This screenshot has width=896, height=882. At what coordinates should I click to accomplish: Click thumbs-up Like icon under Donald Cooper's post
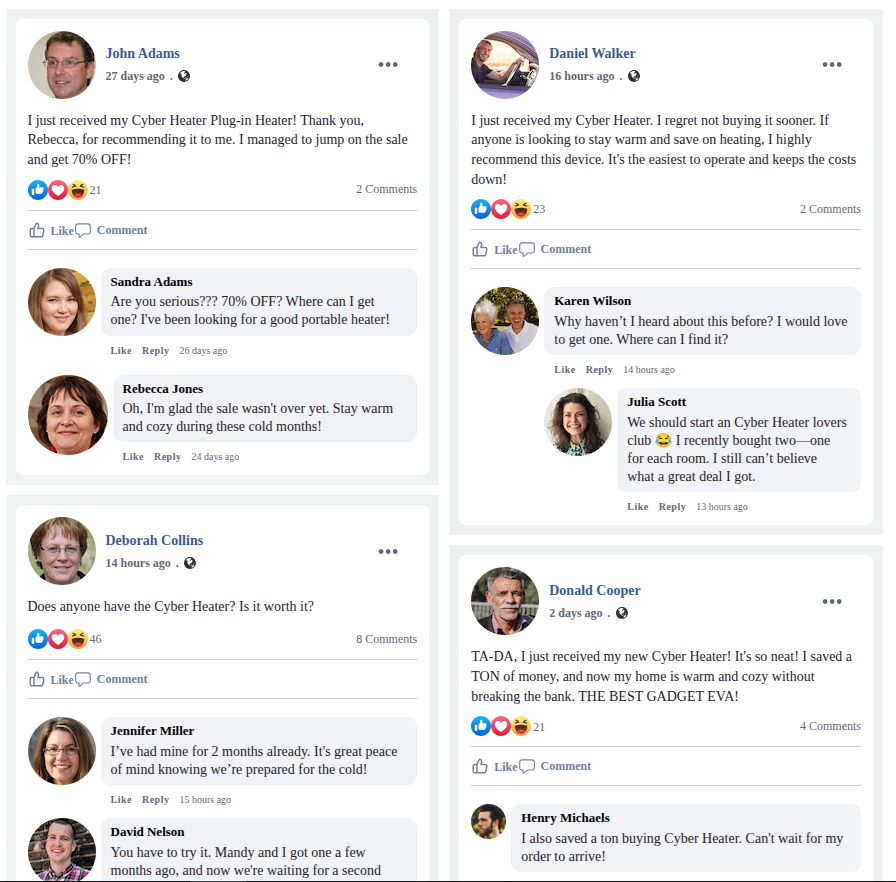tap(481, 767)
